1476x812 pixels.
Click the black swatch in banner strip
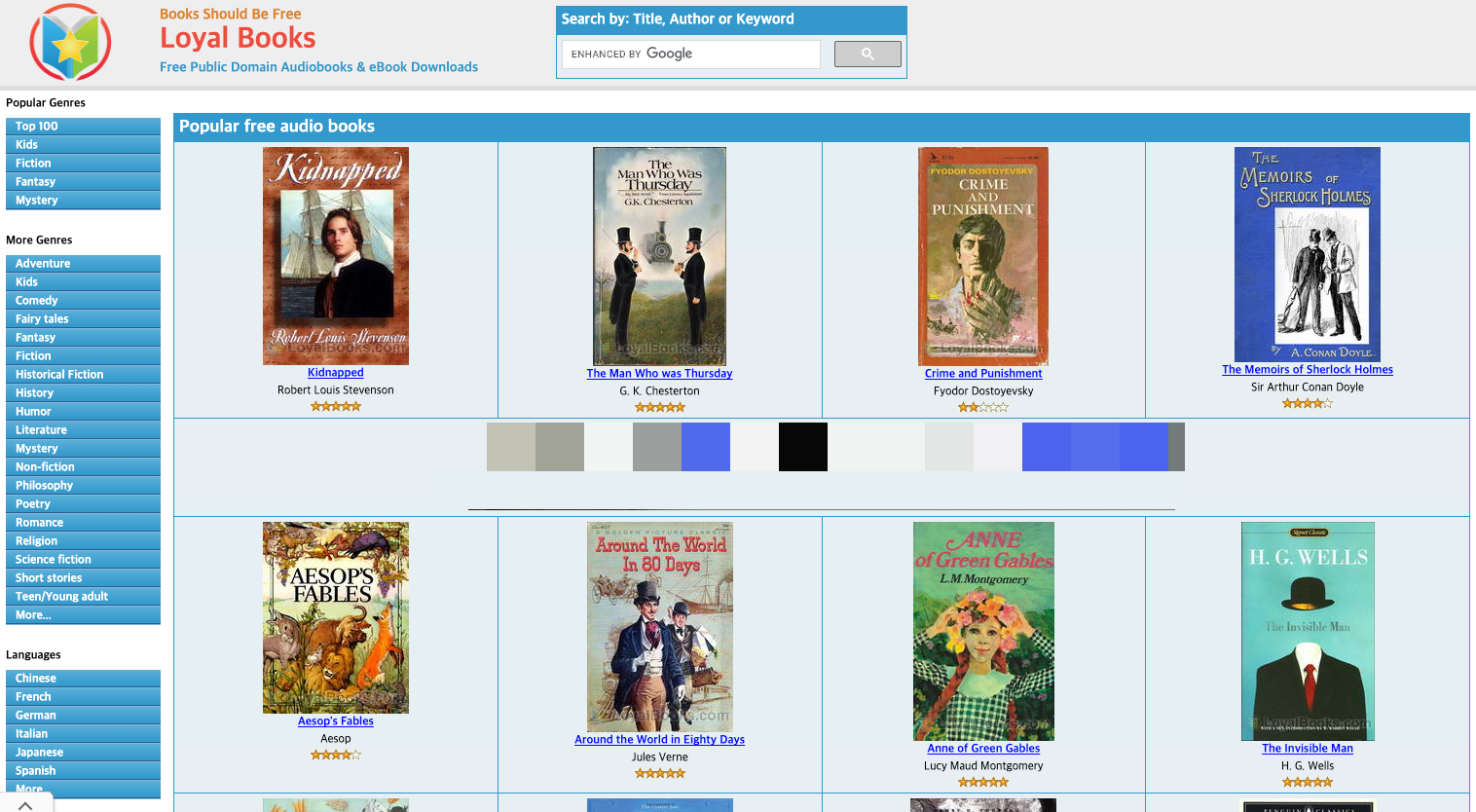(x=803, y=447)
